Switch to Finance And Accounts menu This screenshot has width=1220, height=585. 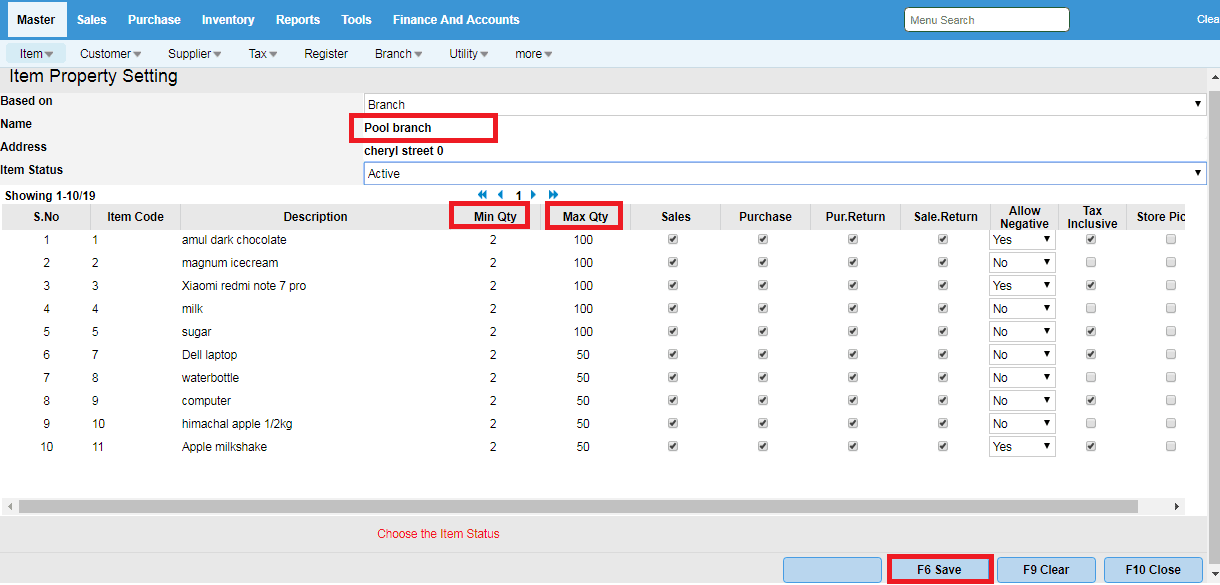(456, 20)
